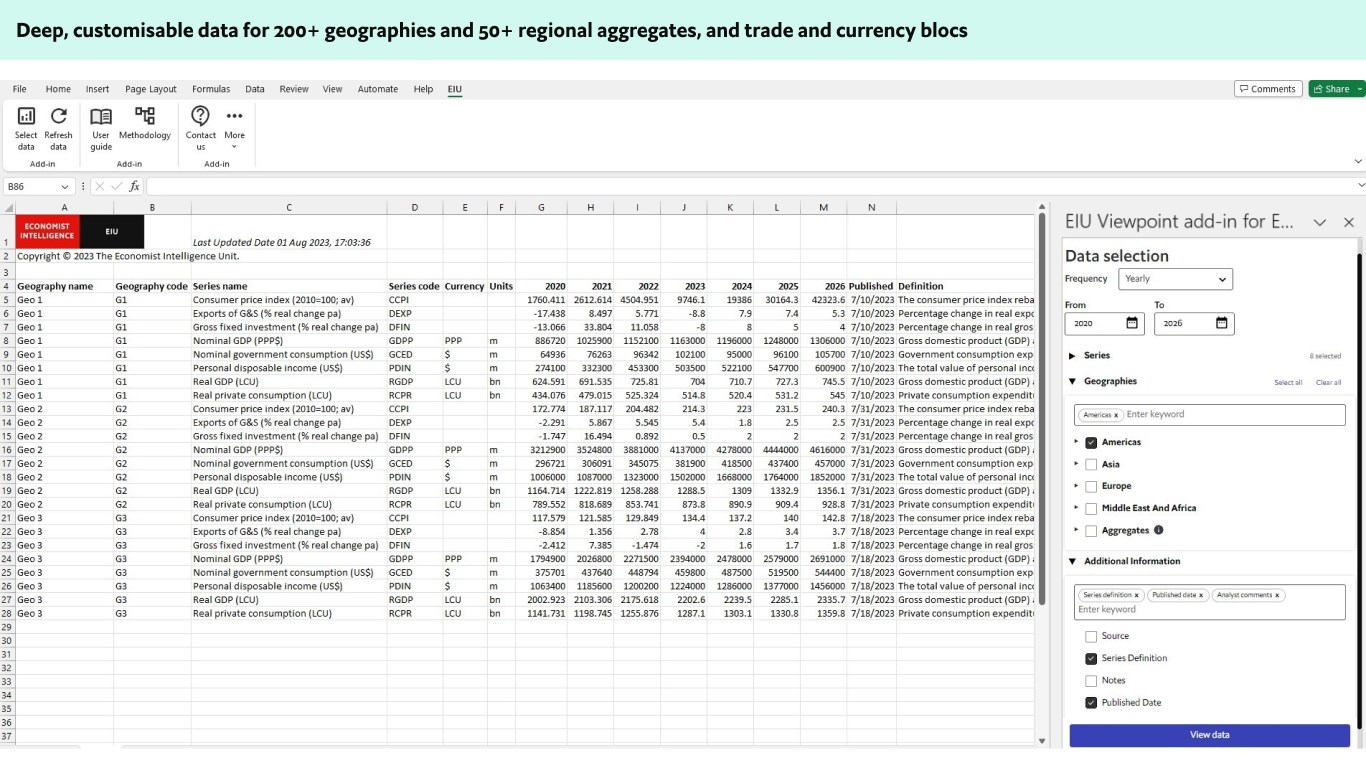Open the Page Layout tab
The height and width of the screenshot is (768, 1366).
click(x=151, y=89)
